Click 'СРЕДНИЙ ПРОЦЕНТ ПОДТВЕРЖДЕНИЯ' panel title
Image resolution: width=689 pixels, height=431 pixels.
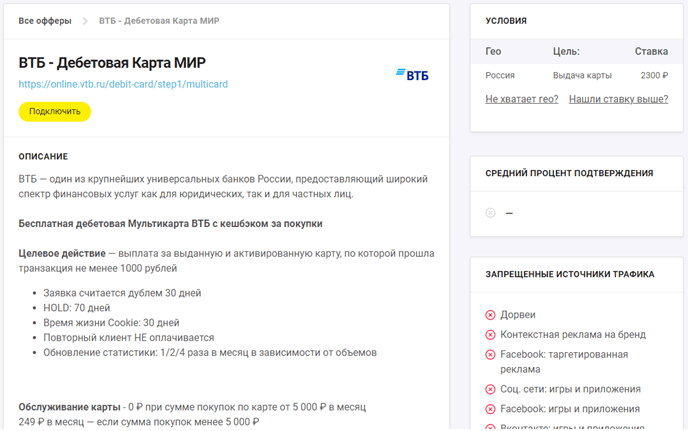(x=569, y=173)
